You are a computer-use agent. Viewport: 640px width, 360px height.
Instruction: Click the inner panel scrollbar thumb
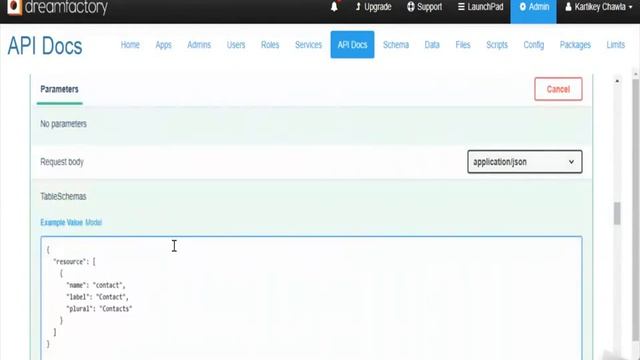(617, 213)
